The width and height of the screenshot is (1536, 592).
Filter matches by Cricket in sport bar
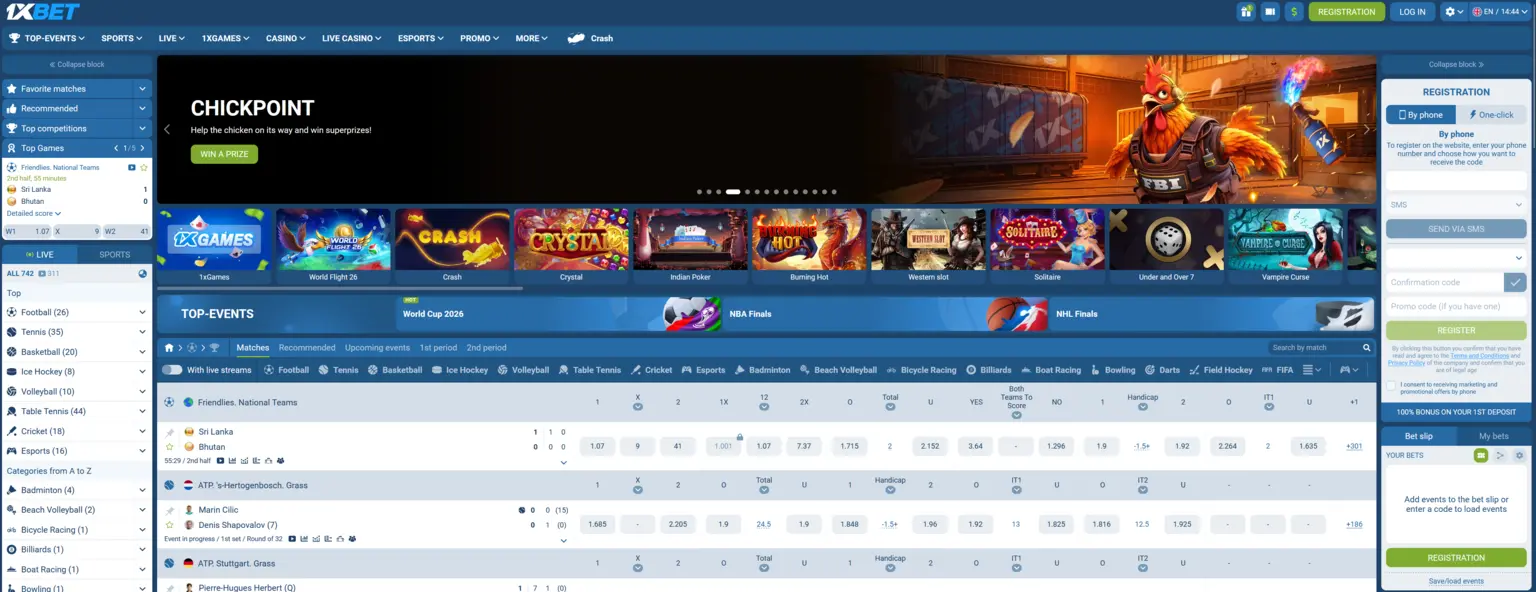click(651, 370)
